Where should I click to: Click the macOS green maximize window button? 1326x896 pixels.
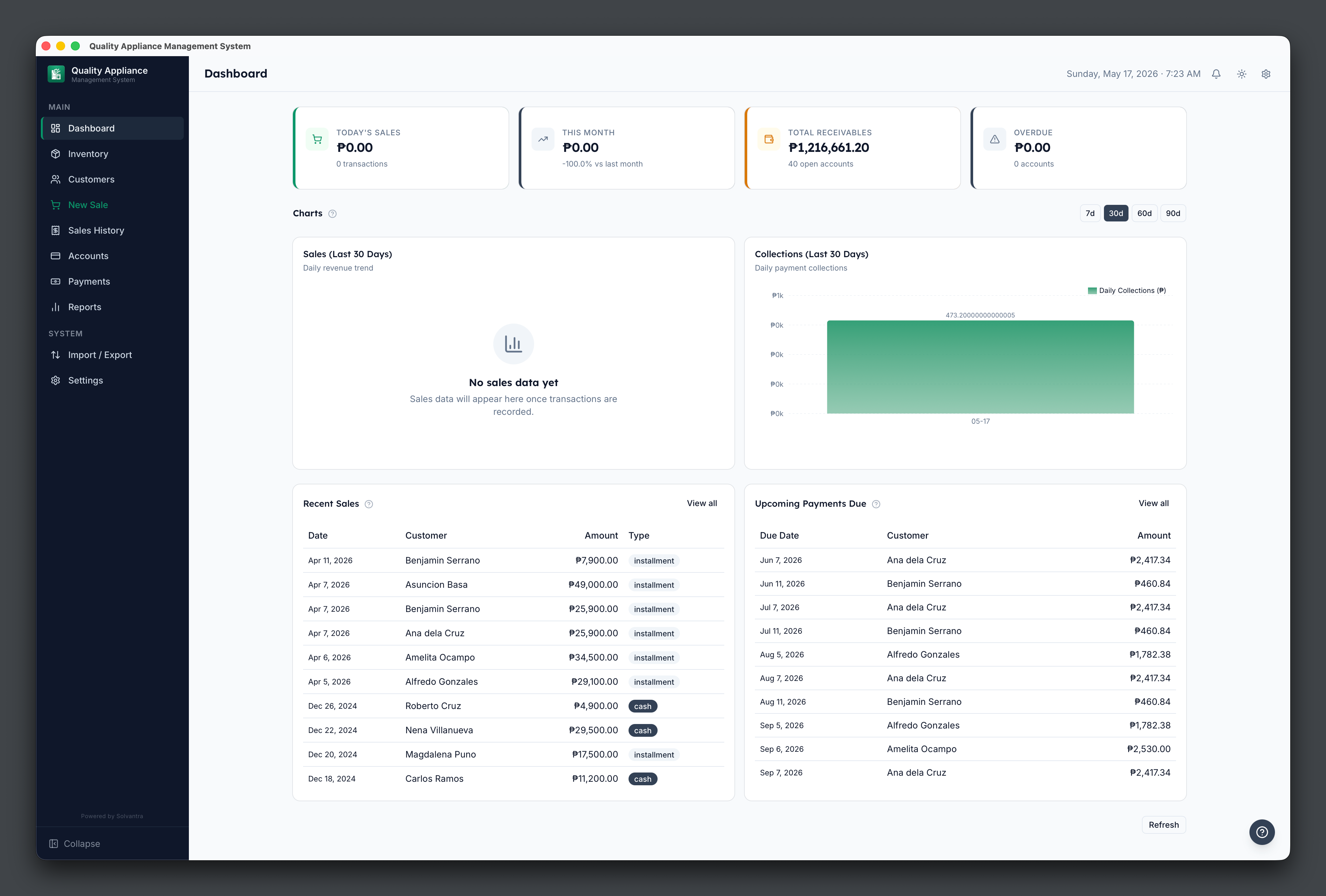click(x=75, y=46)
